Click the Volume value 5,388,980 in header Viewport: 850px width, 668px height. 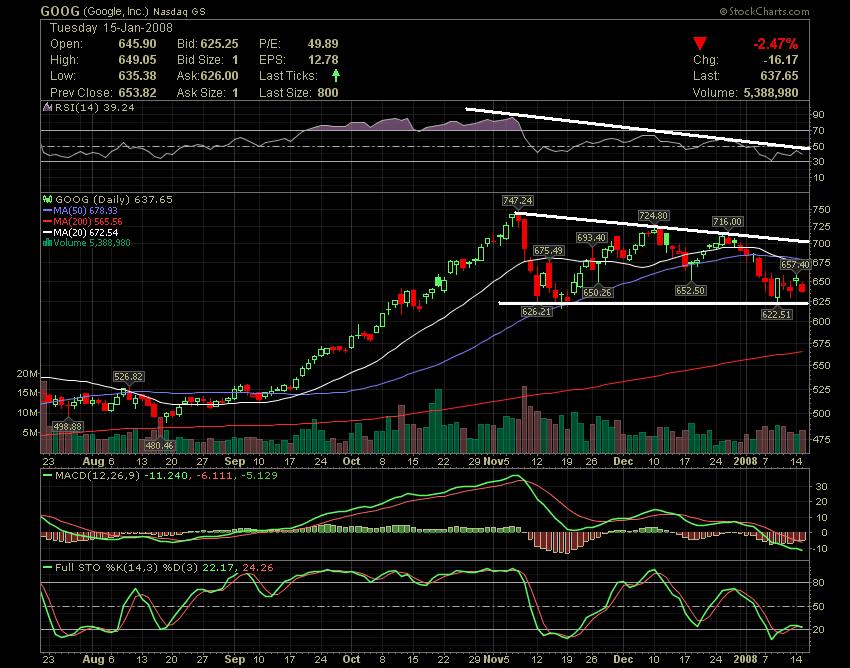coord(771,93)
